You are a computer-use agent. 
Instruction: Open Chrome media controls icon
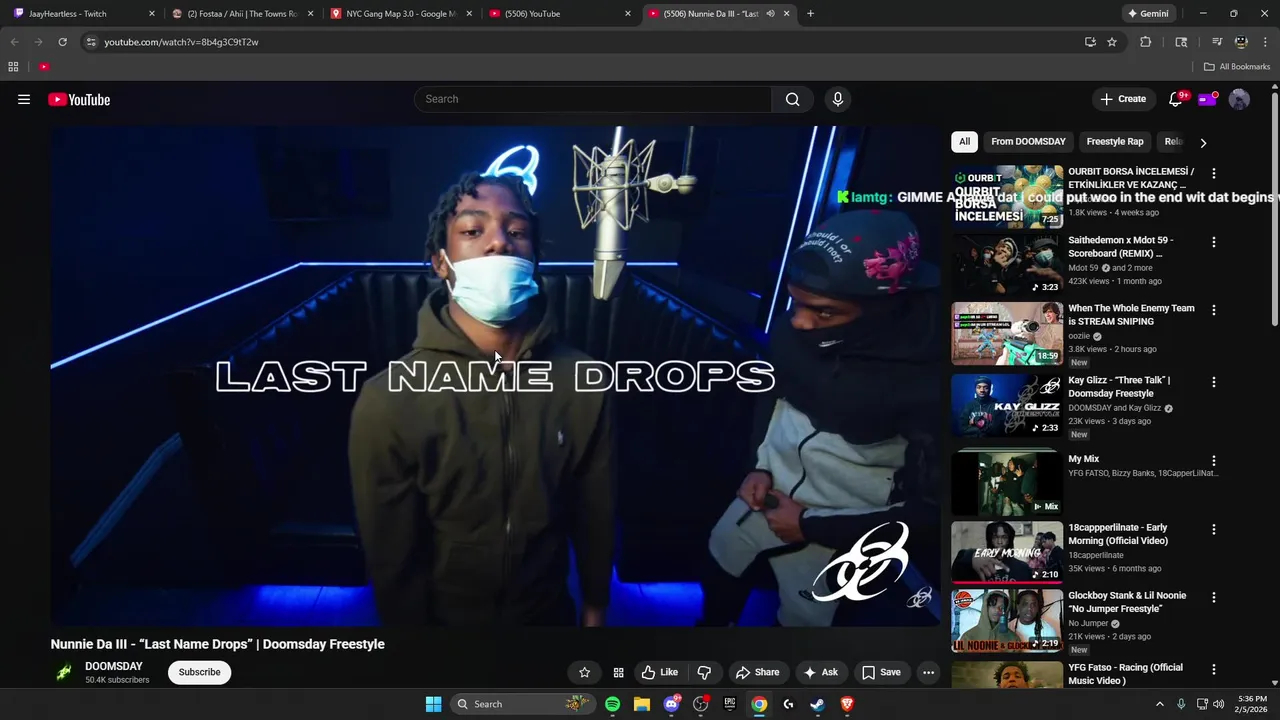[x=1217, y=42]
